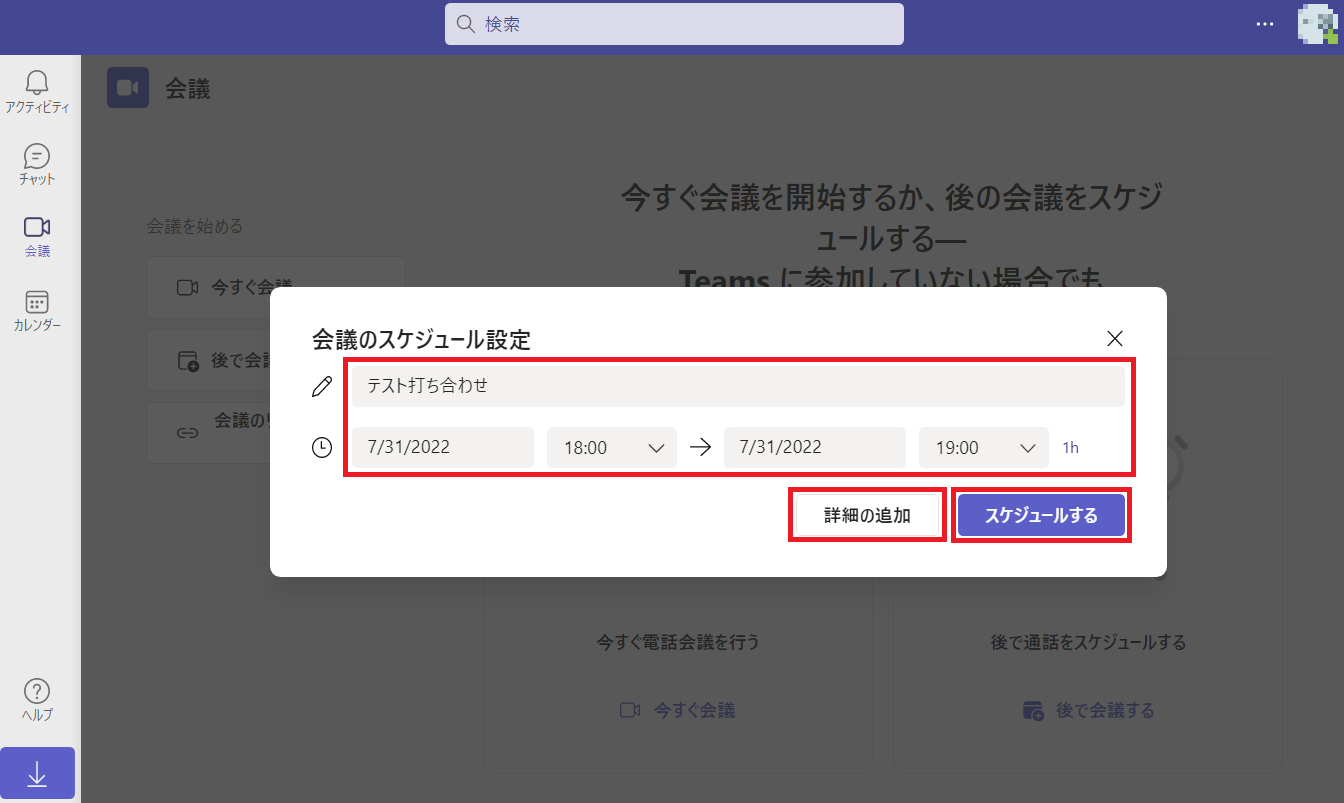Screen dimensions: 1344x803
Task: Click the 後で会議する link at bottom
Action: (1088, 710)
